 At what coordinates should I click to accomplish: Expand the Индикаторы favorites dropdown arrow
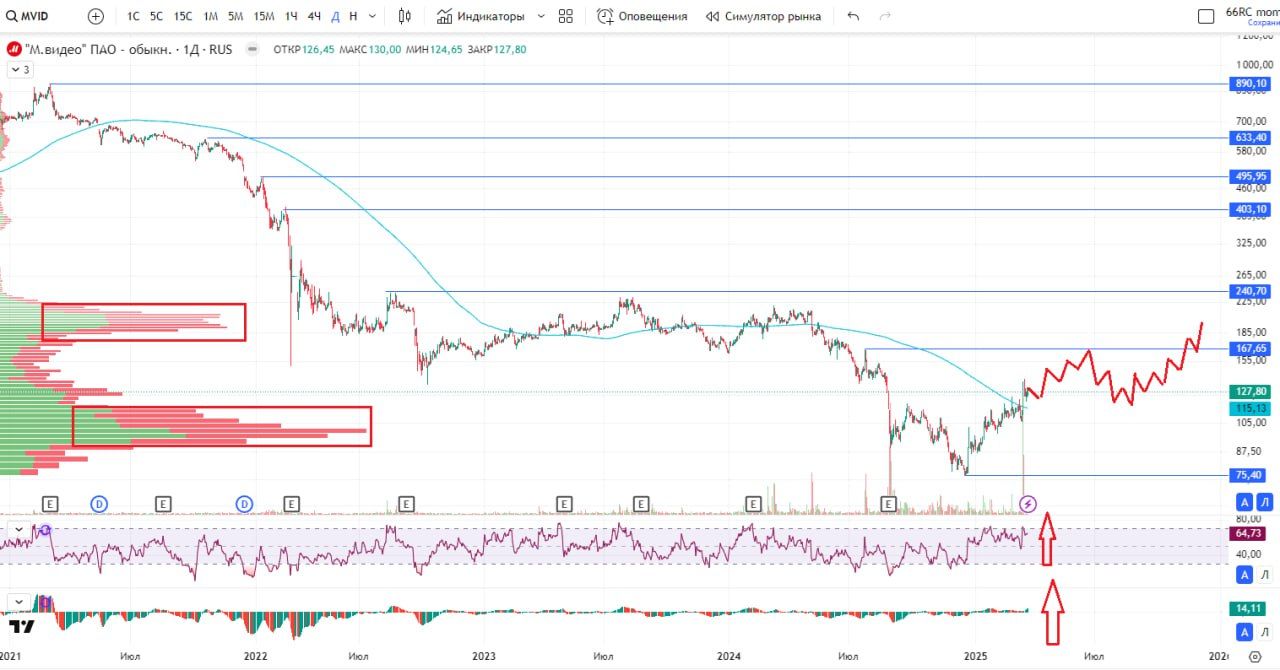click(541, 16)
